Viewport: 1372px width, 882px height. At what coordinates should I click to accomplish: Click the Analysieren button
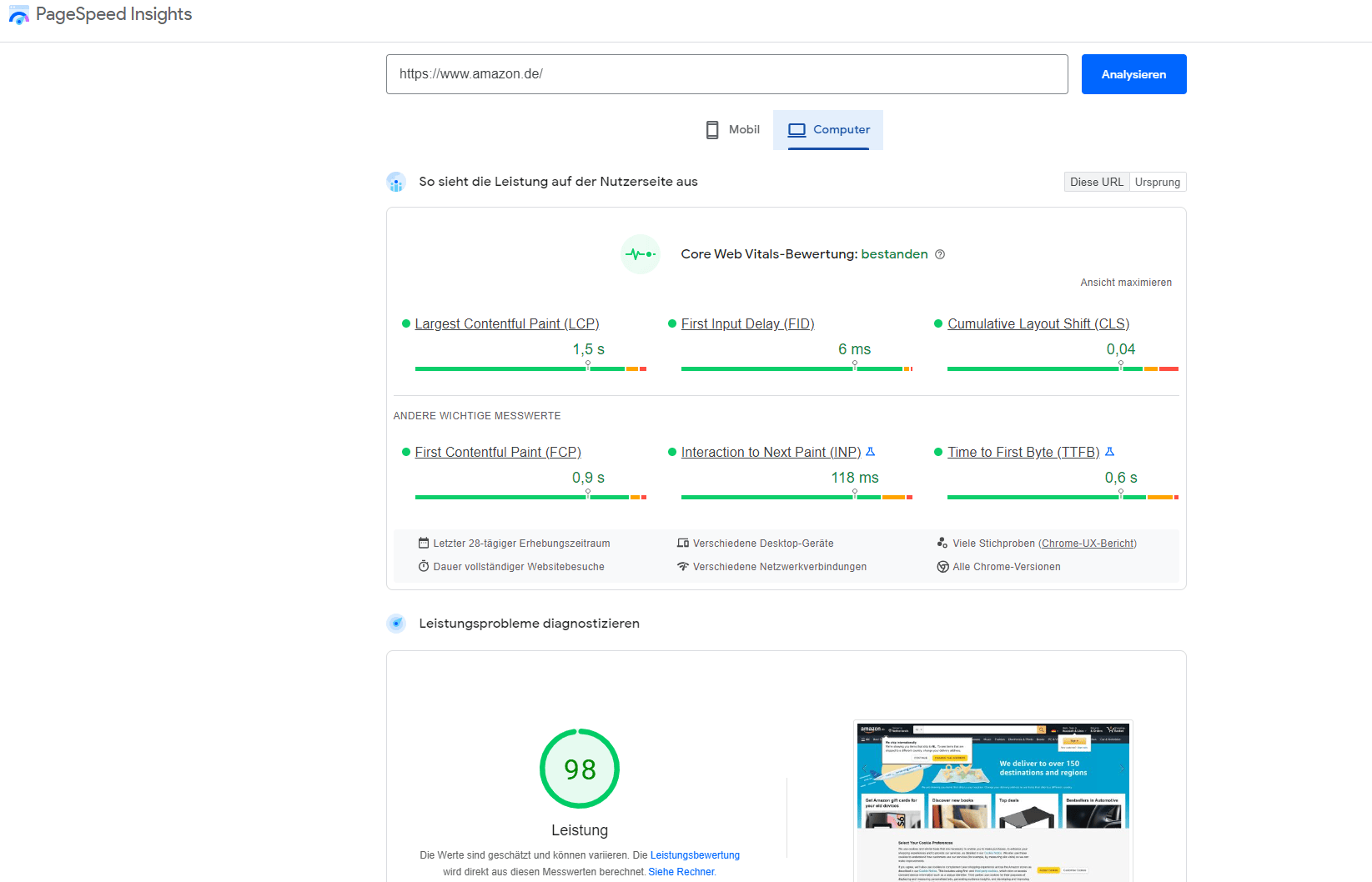click(1134, 74)
